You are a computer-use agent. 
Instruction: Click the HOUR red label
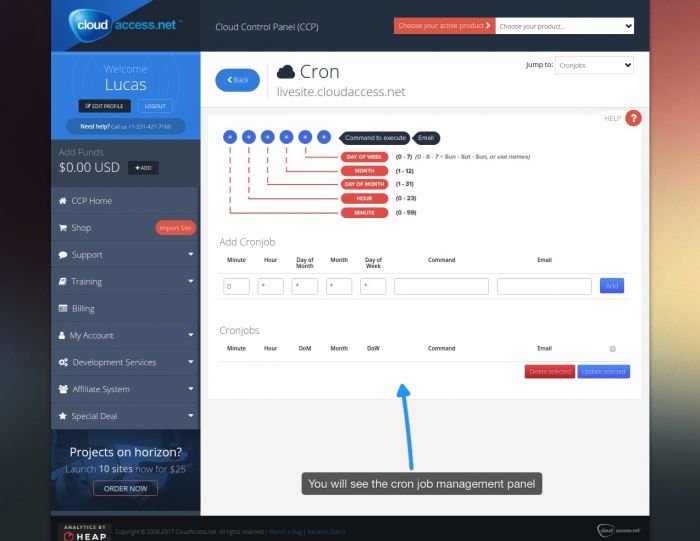point(364,198)
